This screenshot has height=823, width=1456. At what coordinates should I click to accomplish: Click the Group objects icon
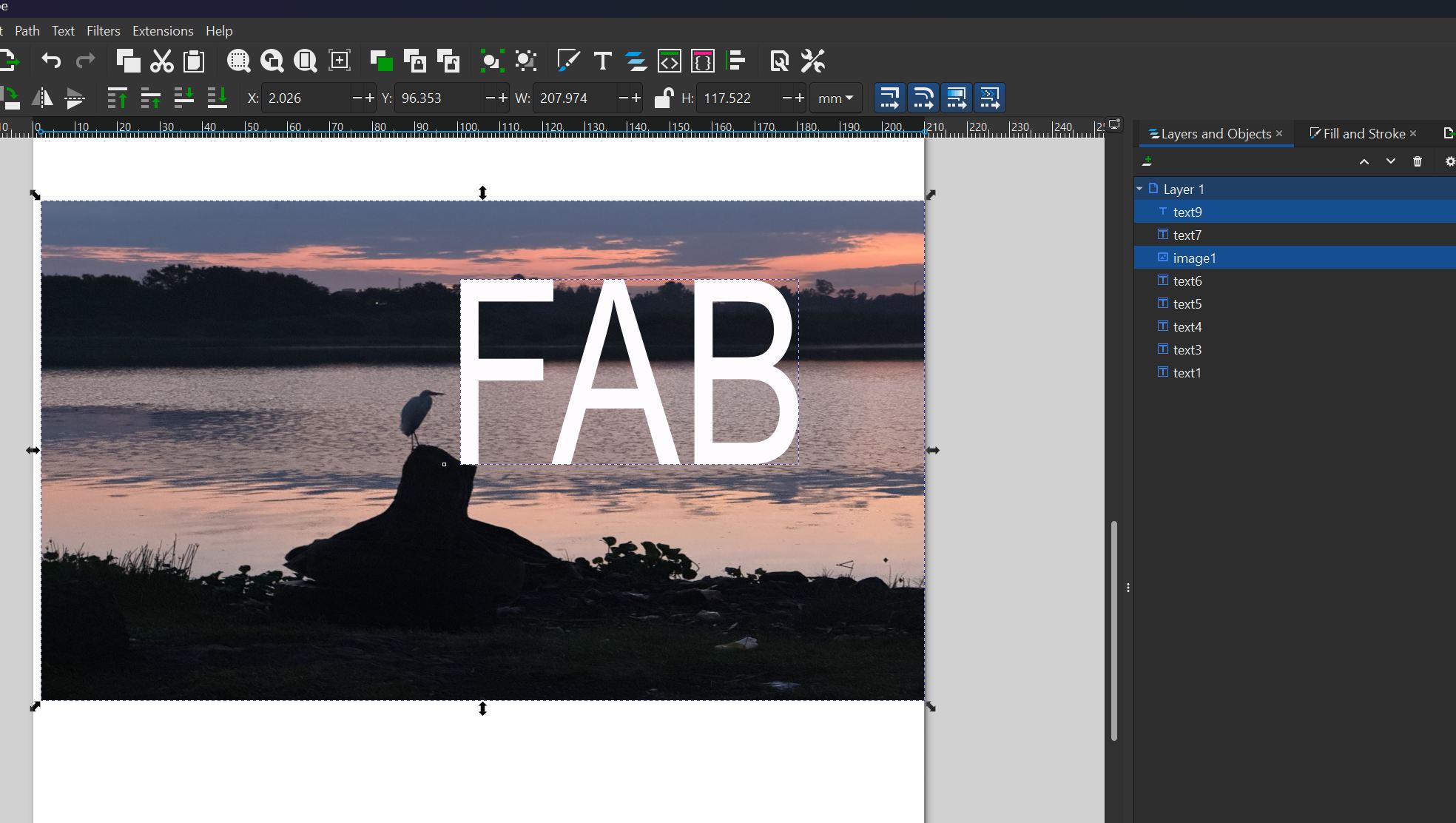[x=491, y=61]
